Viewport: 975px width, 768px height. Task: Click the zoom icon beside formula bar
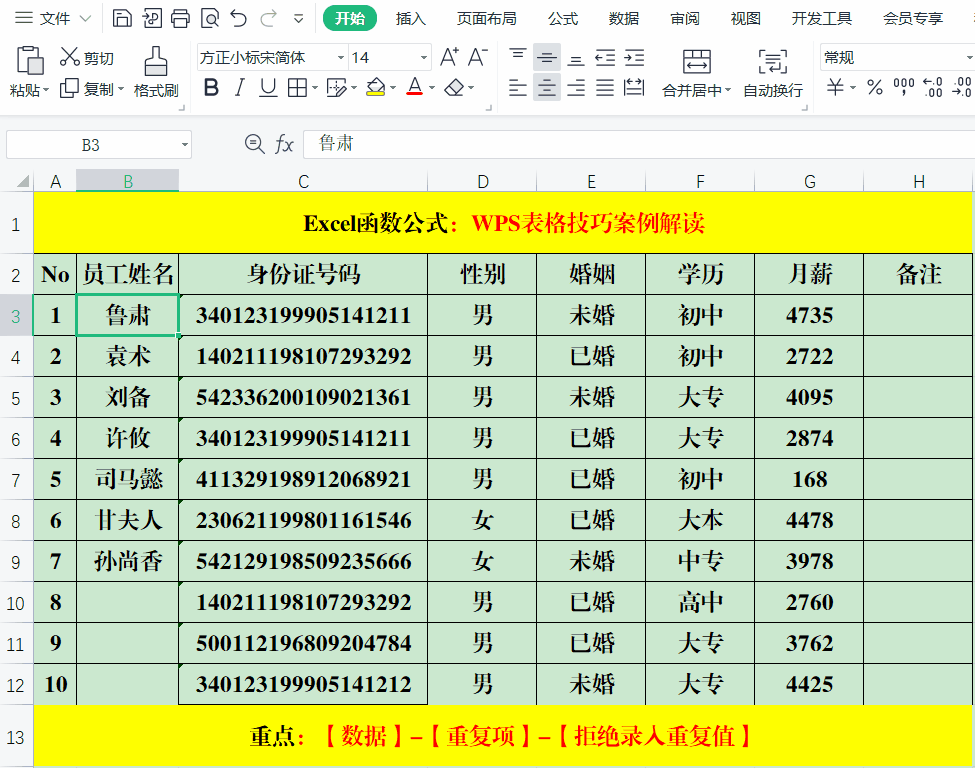click(x=254, y=145)
